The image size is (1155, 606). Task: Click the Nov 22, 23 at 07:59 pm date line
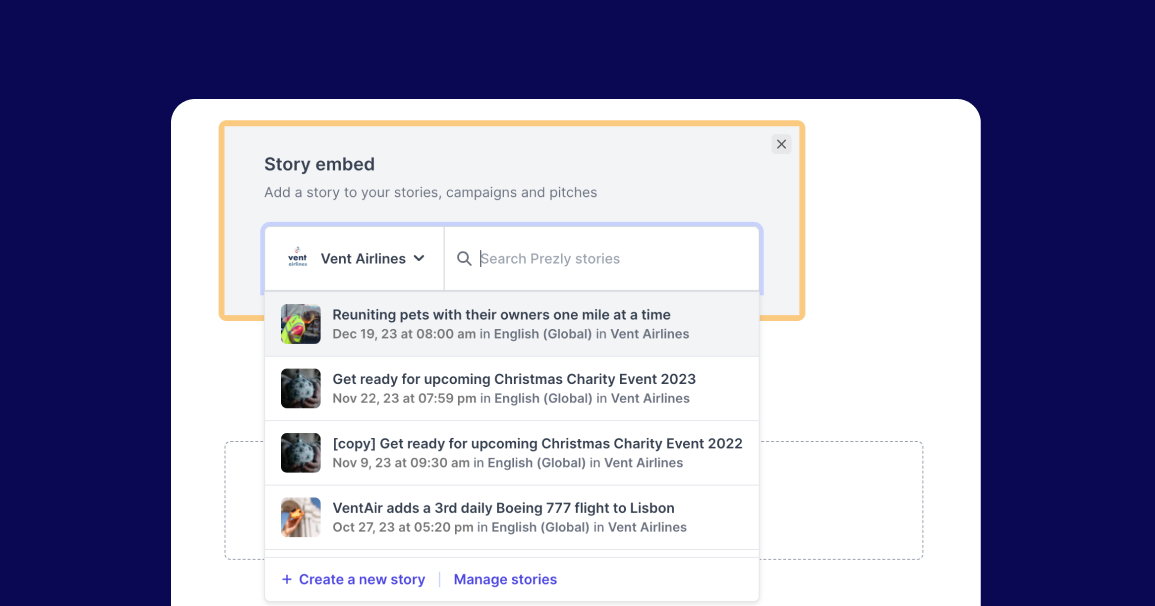(x=511, y=398)
